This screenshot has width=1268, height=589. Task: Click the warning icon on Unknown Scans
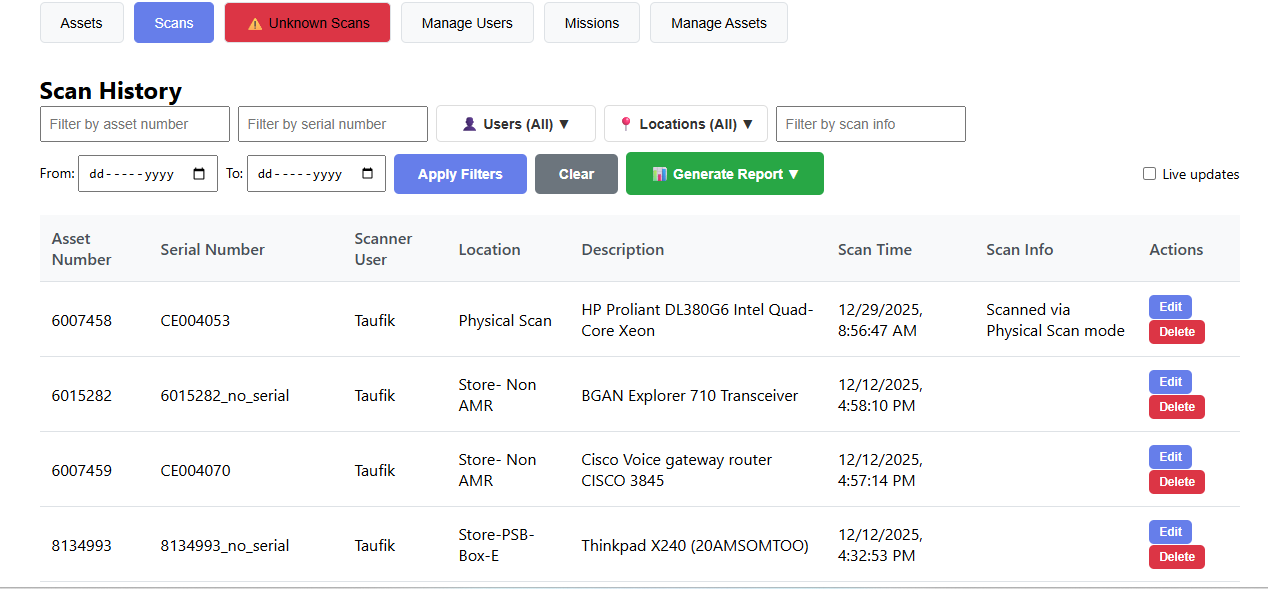(255, 23)
